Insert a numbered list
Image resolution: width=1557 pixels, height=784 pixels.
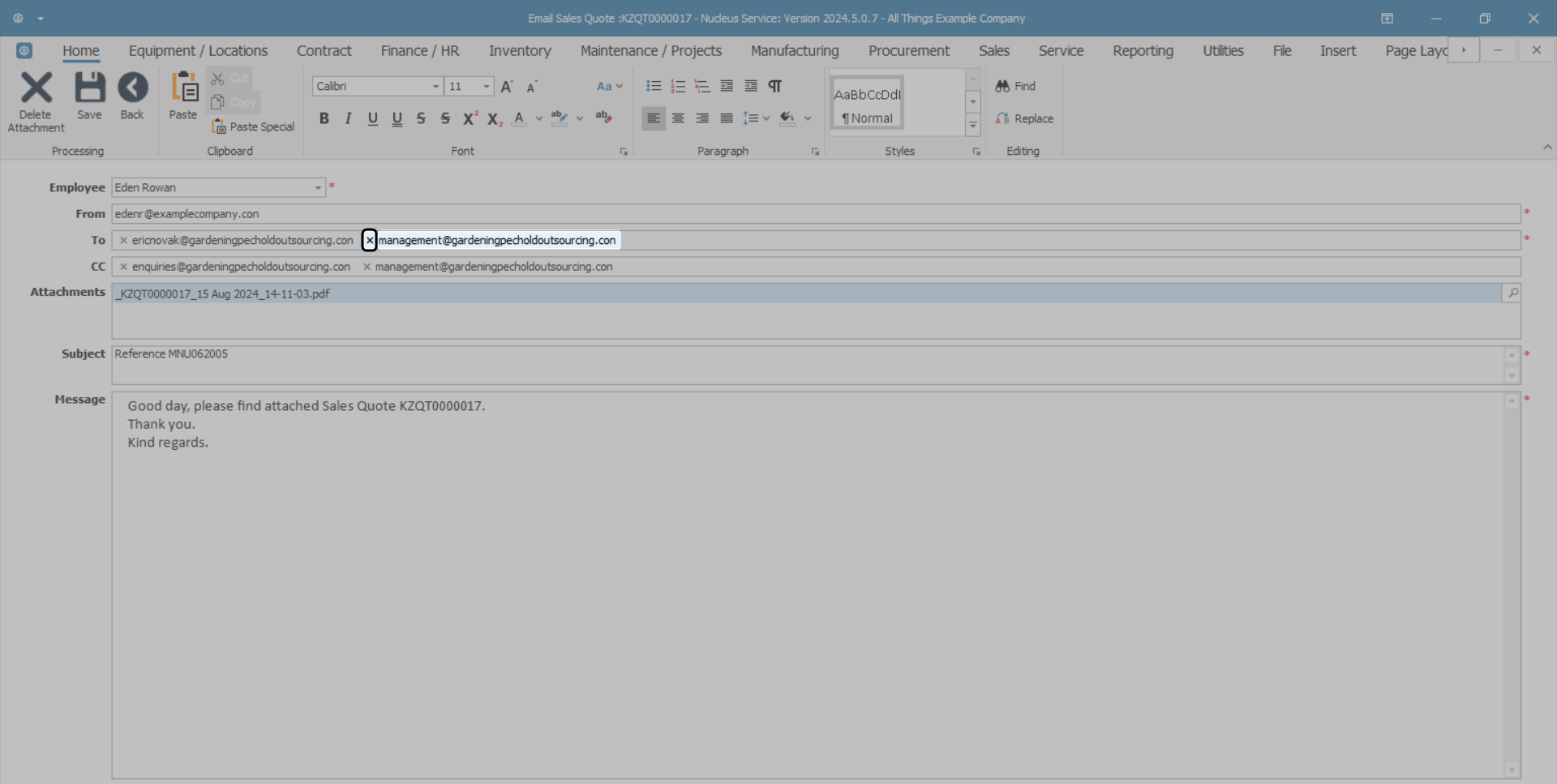click(x=678, y=86)
